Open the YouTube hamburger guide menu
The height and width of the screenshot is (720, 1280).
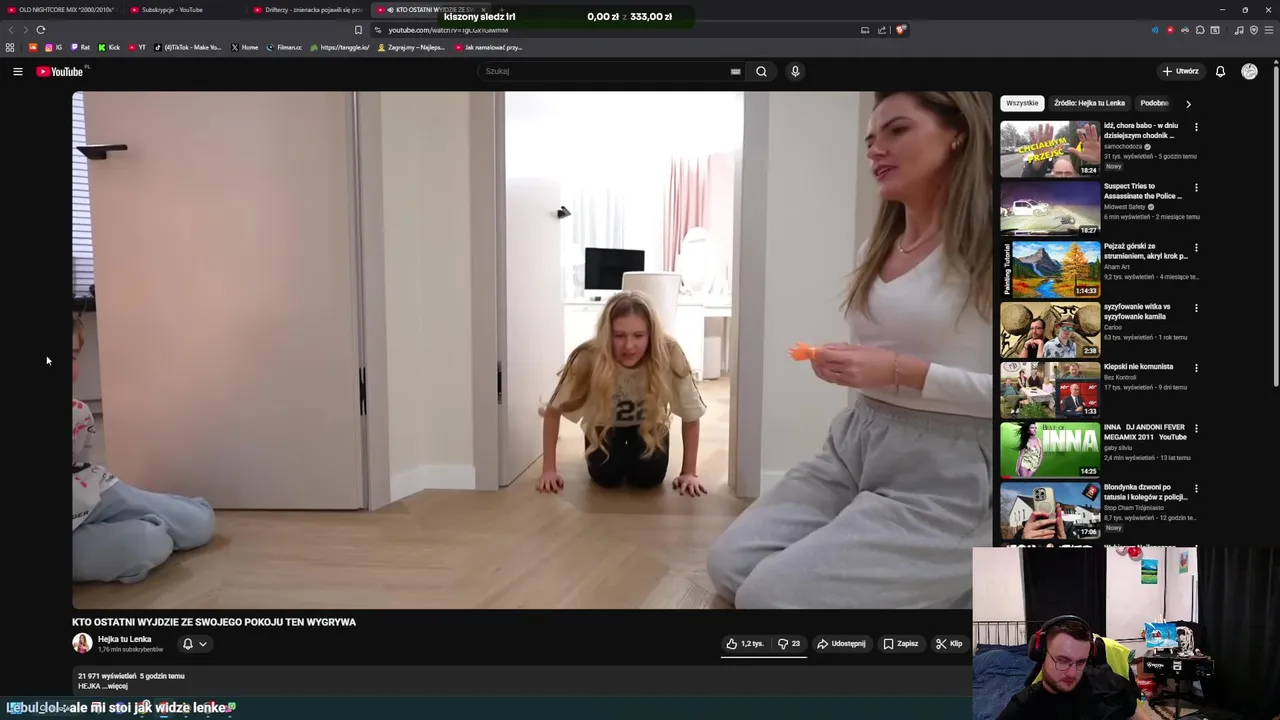click(x=17, y=71)
